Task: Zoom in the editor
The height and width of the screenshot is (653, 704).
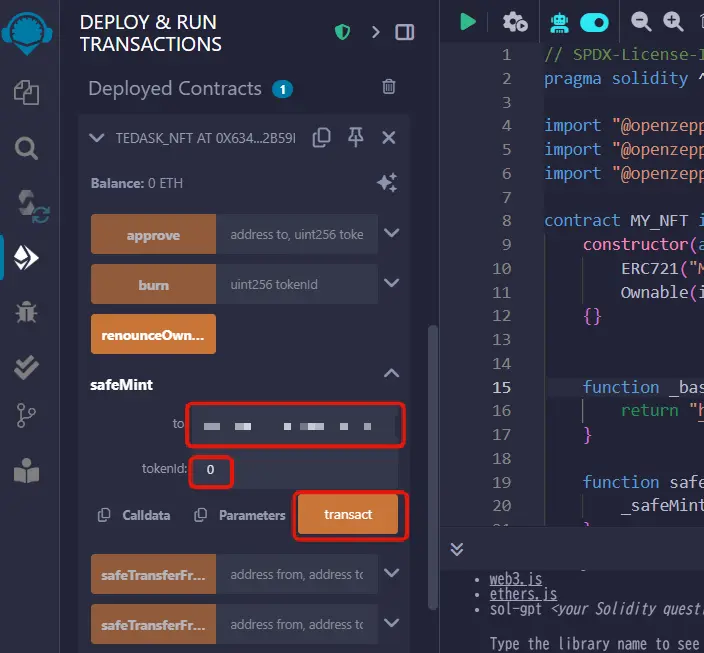Action: [x=673, y=22]
